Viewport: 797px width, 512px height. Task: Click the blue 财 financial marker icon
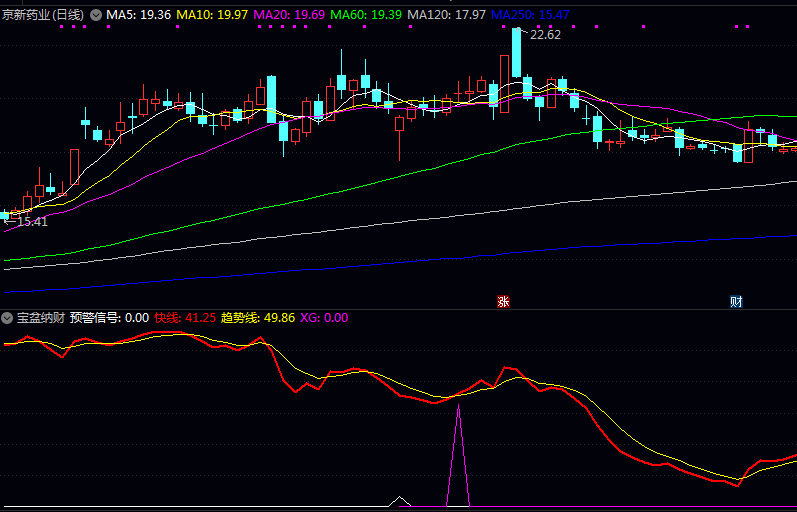[737, 301]
